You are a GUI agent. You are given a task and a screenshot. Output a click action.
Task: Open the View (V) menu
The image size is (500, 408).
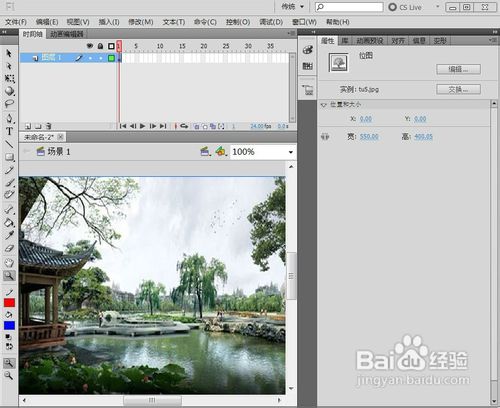(x=78, y=22)
